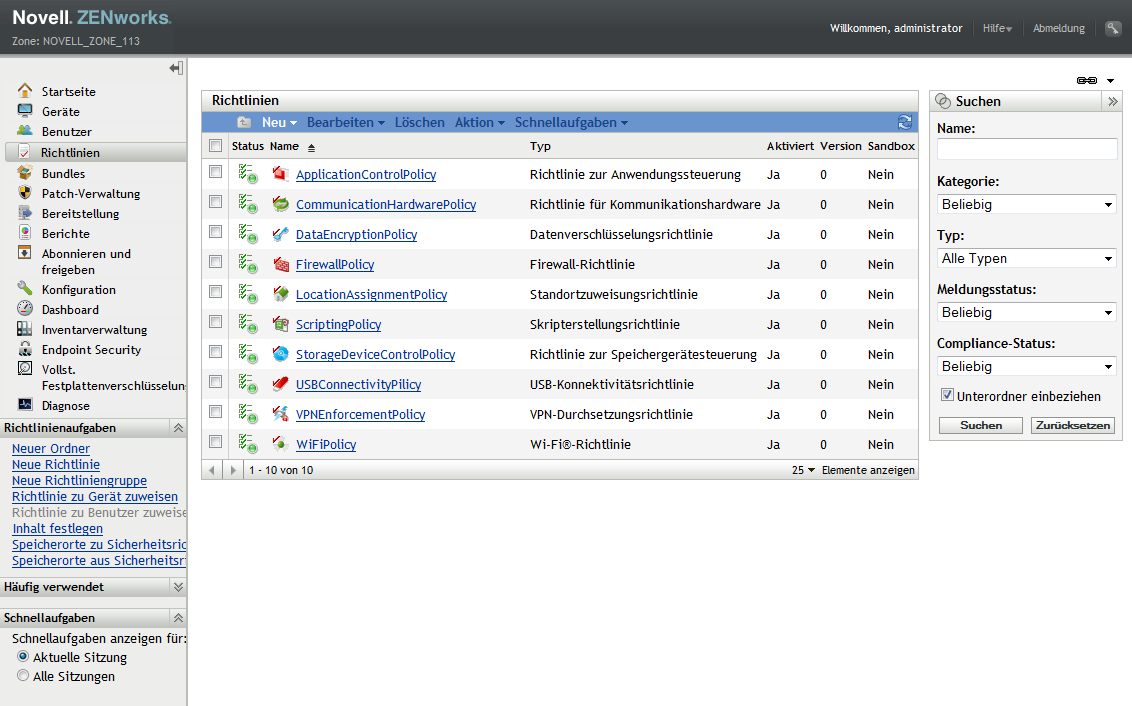The width and height of the screenshot is (1132, 706).
Task: Open the Bearbeiten menu
Action: [x=345, y=122]
